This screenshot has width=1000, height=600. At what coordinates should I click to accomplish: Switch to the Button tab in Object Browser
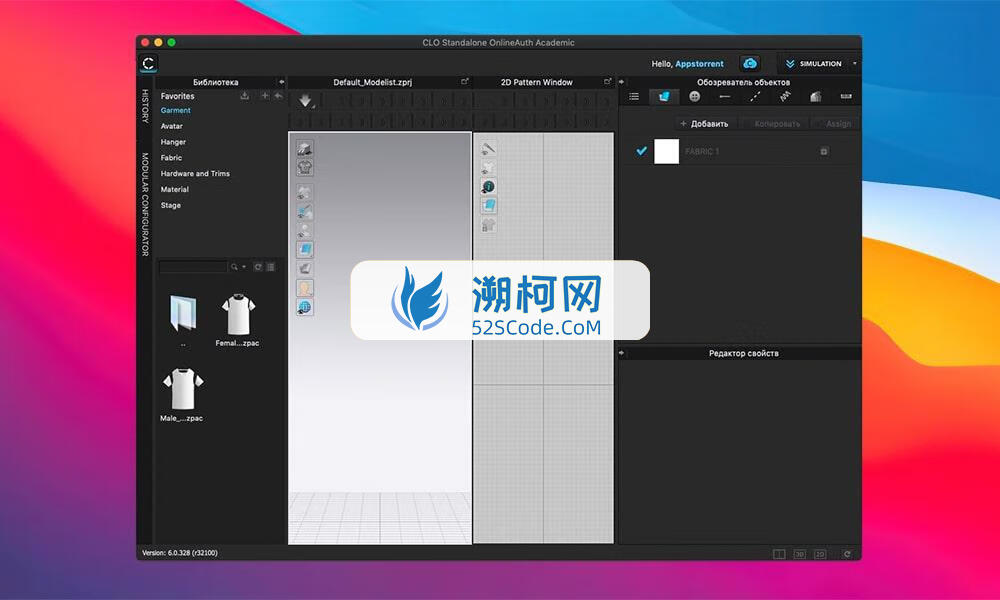[695, 96]
